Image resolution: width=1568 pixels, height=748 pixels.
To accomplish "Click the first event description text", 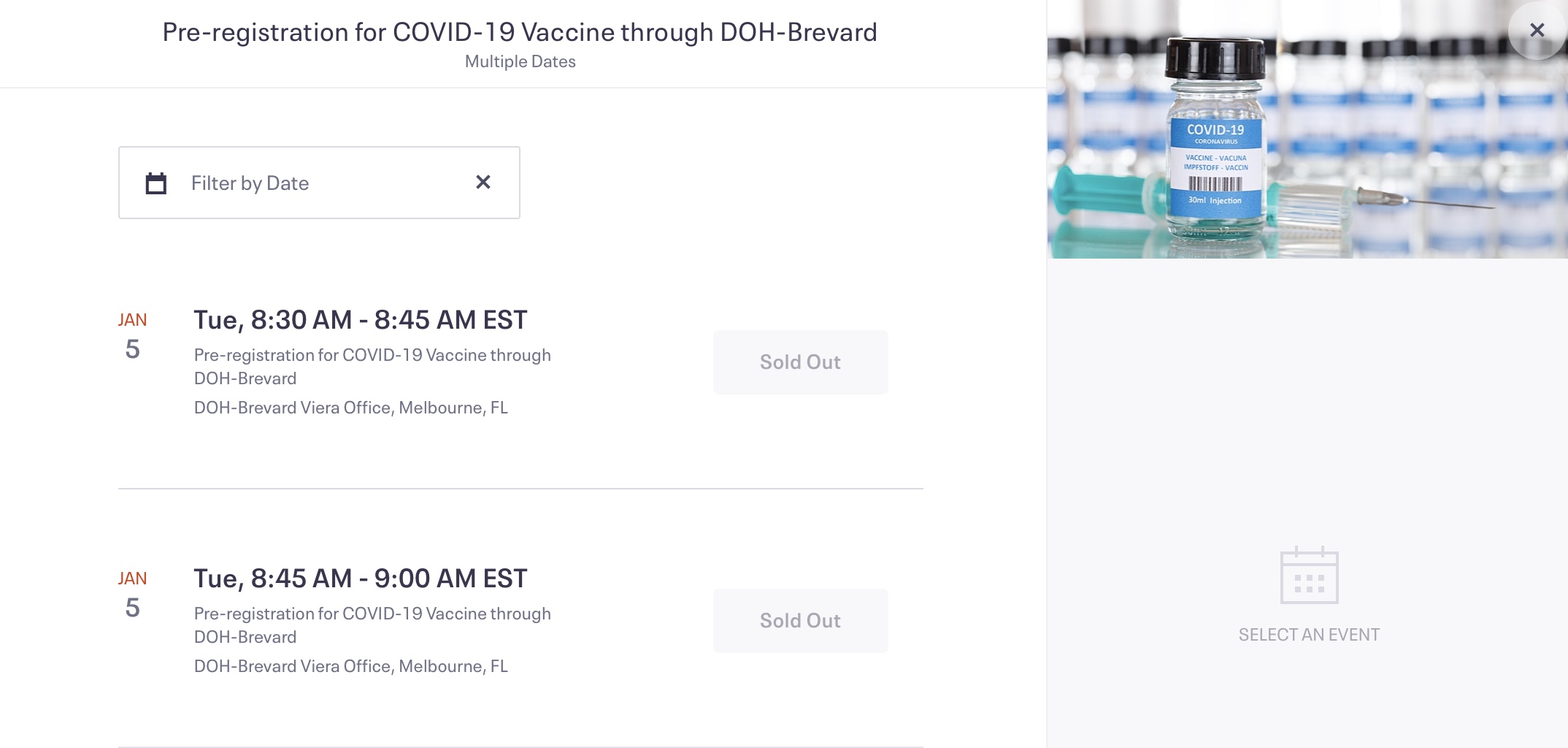I will coord(372,366).
